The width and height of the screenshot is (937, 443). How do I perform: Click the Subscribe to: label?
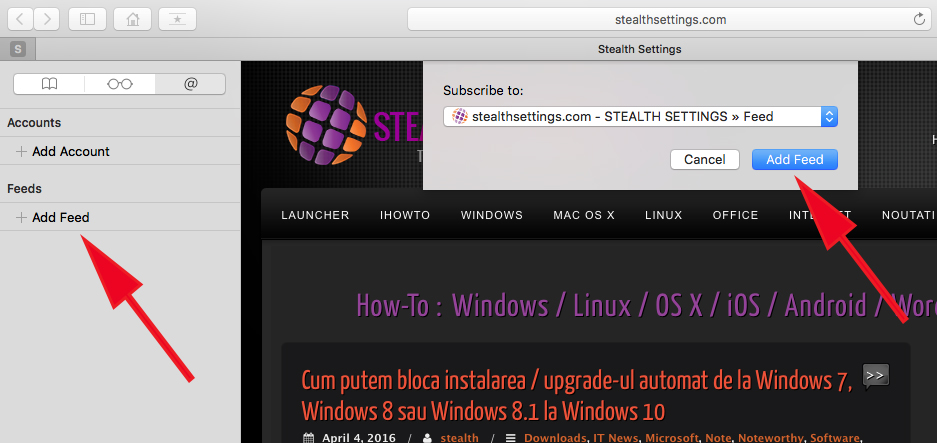(483, 91)
